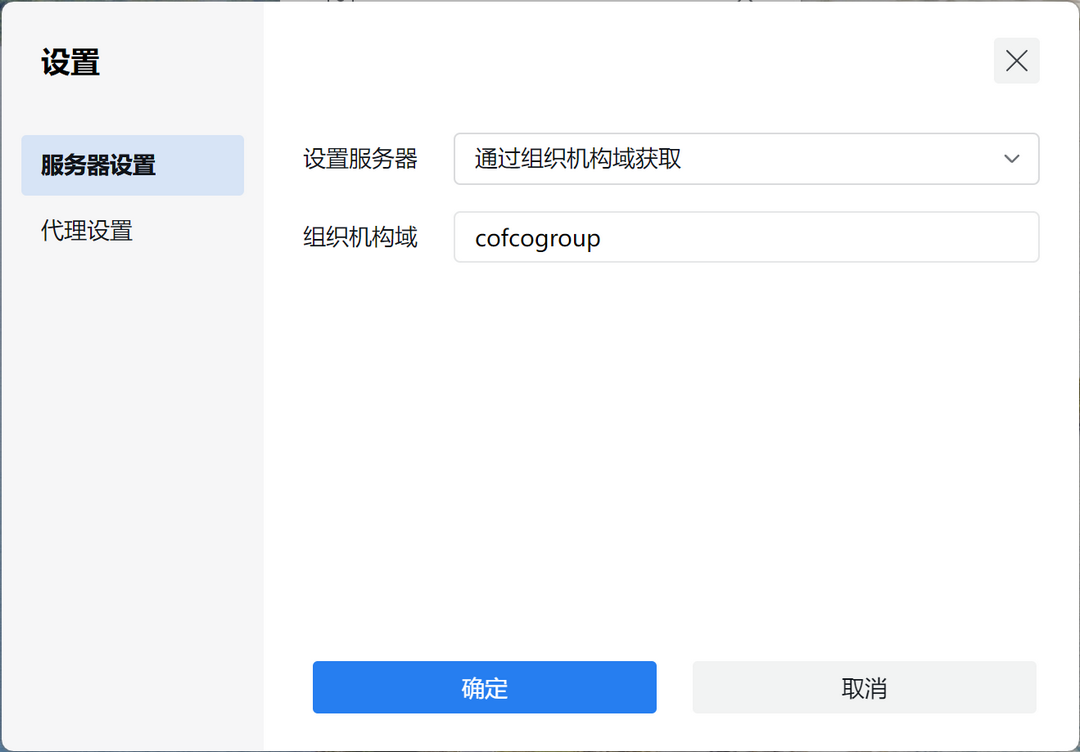
Task: Click the cofcogroup text in the field
Action: 537,239
